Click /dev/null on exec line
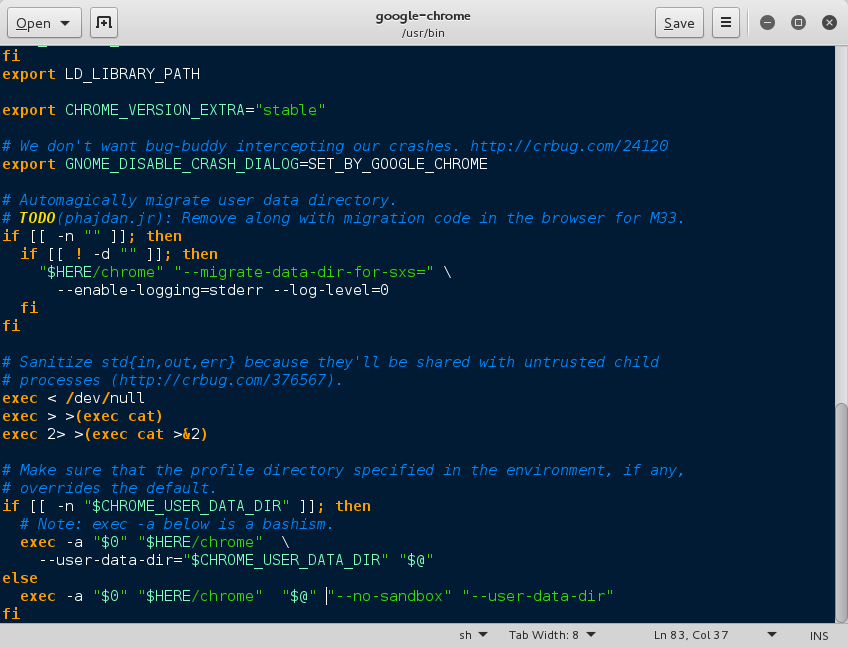The width and height of the screenshot is (848, 648). coord(105,398)
